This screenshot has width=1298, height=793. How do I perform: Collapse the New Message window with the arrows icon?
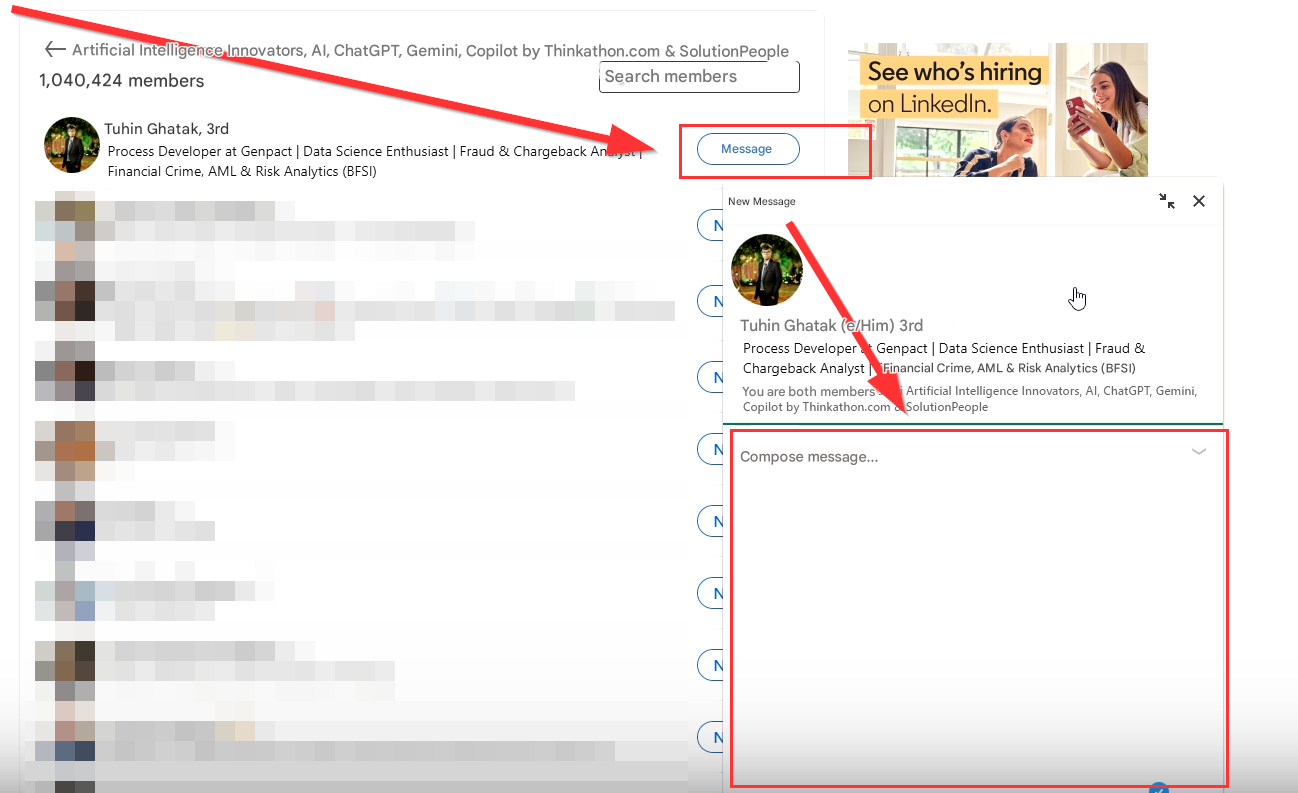click(1167, 201)
